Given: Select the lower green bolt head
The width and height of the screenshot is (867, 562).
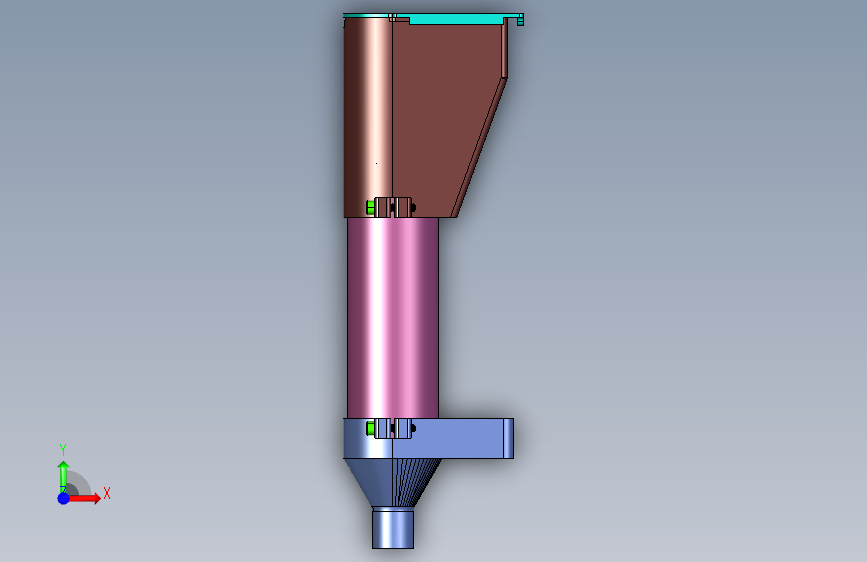Looking at the screenshot, I should tap(370, 428).
